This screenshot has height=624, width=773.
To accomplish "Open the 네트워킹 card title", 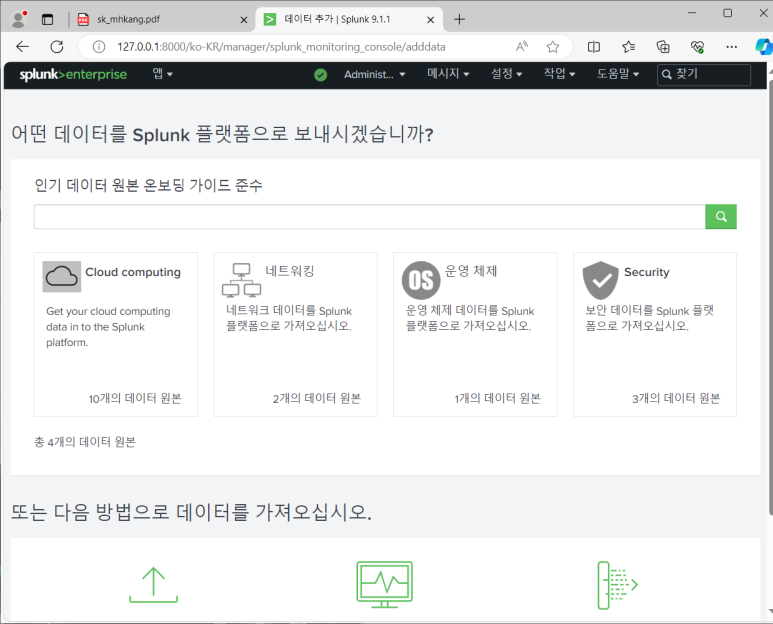I will point(290,271).
